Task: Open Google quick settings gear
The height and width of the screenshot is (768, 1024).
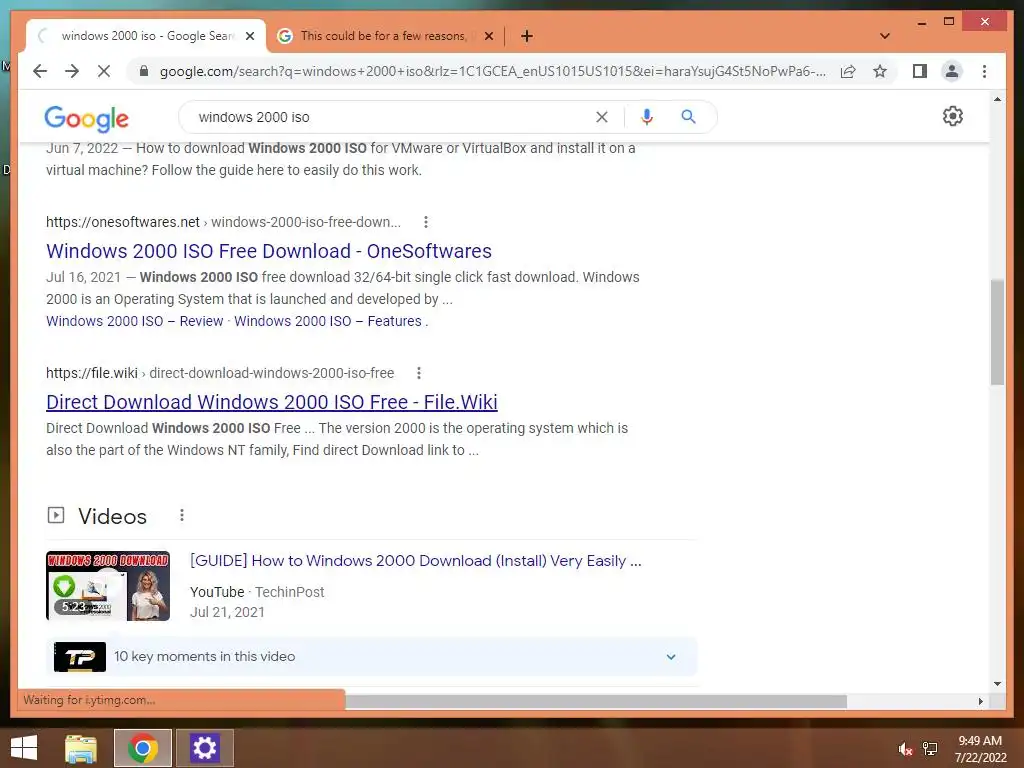Action: coord(953,116)
